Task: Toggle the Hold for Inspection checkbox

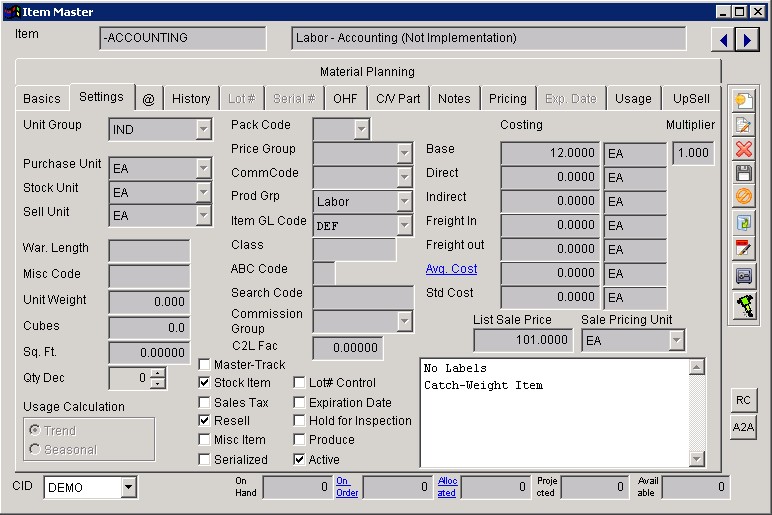Action: click(299, 420)
